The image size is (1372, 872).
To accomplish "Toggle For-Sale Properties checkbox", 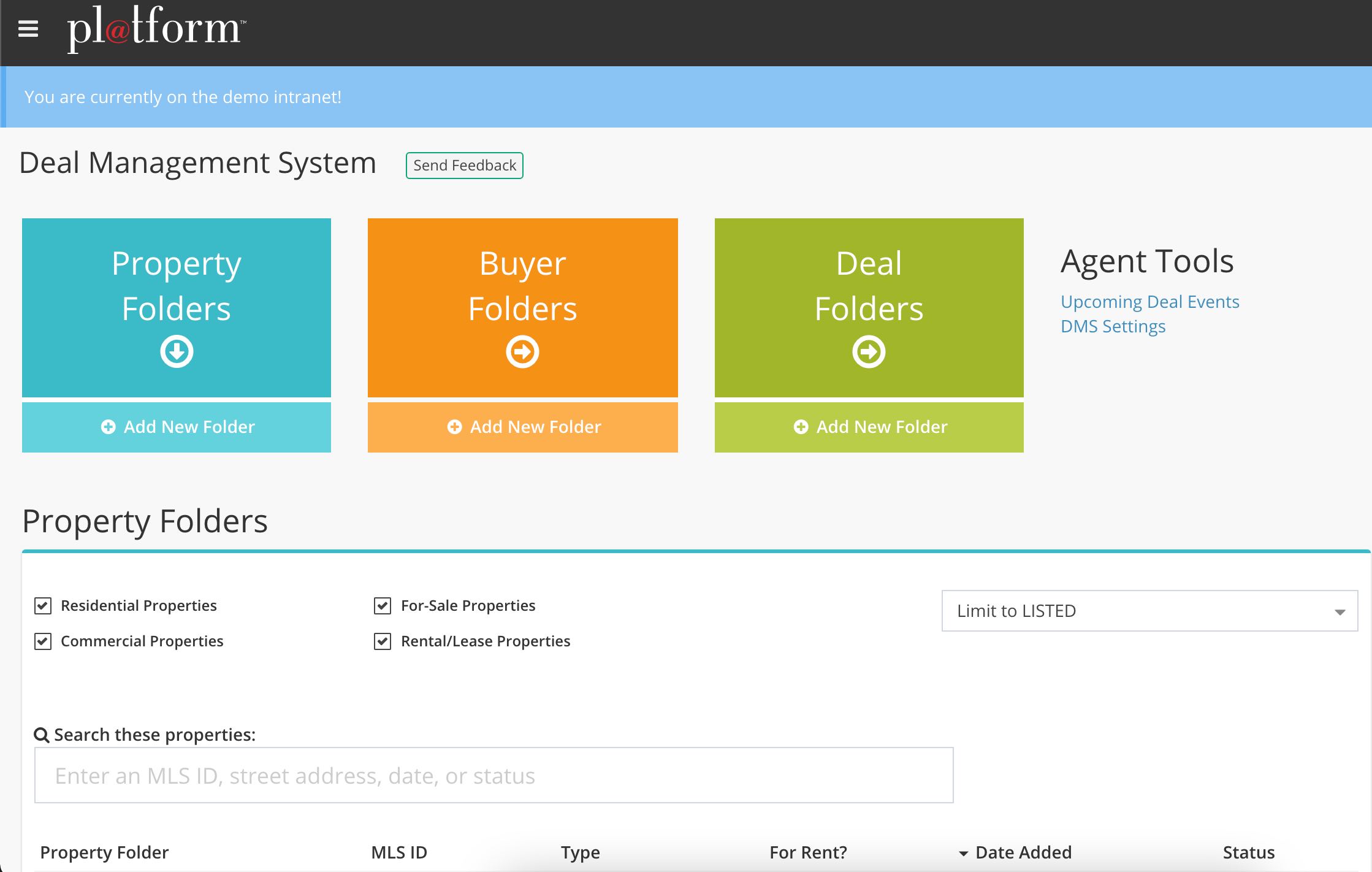I will point(383,606).
